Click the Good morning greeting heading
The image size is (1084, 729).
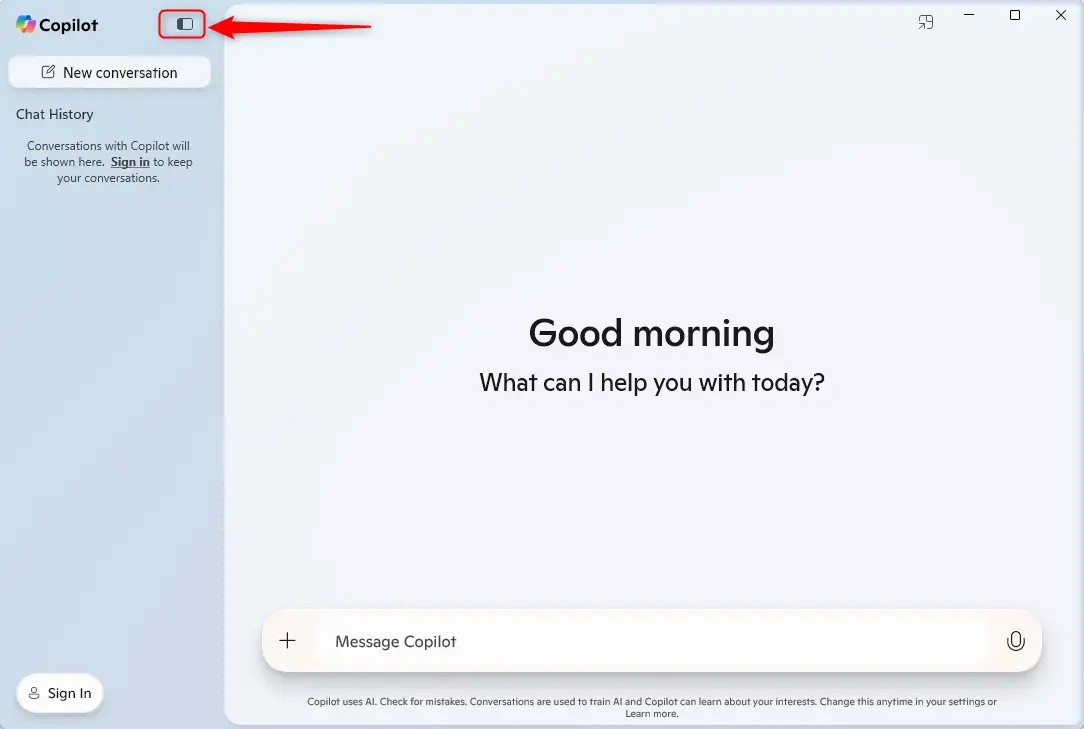point(651,333)
